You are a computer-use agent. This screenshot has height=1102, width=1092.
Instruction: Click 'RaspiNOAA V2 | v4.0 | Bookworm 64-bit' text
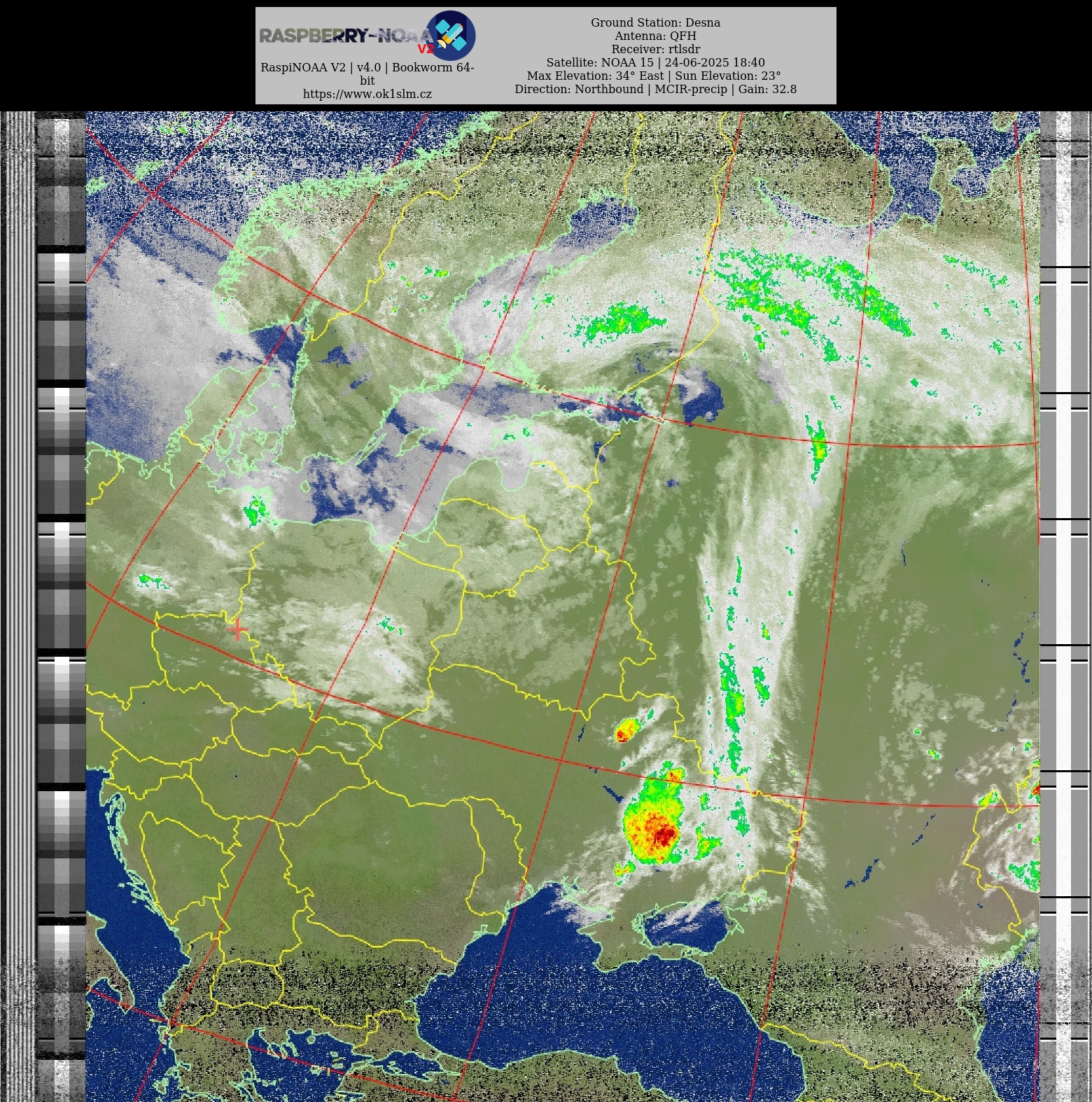(367, 74)
